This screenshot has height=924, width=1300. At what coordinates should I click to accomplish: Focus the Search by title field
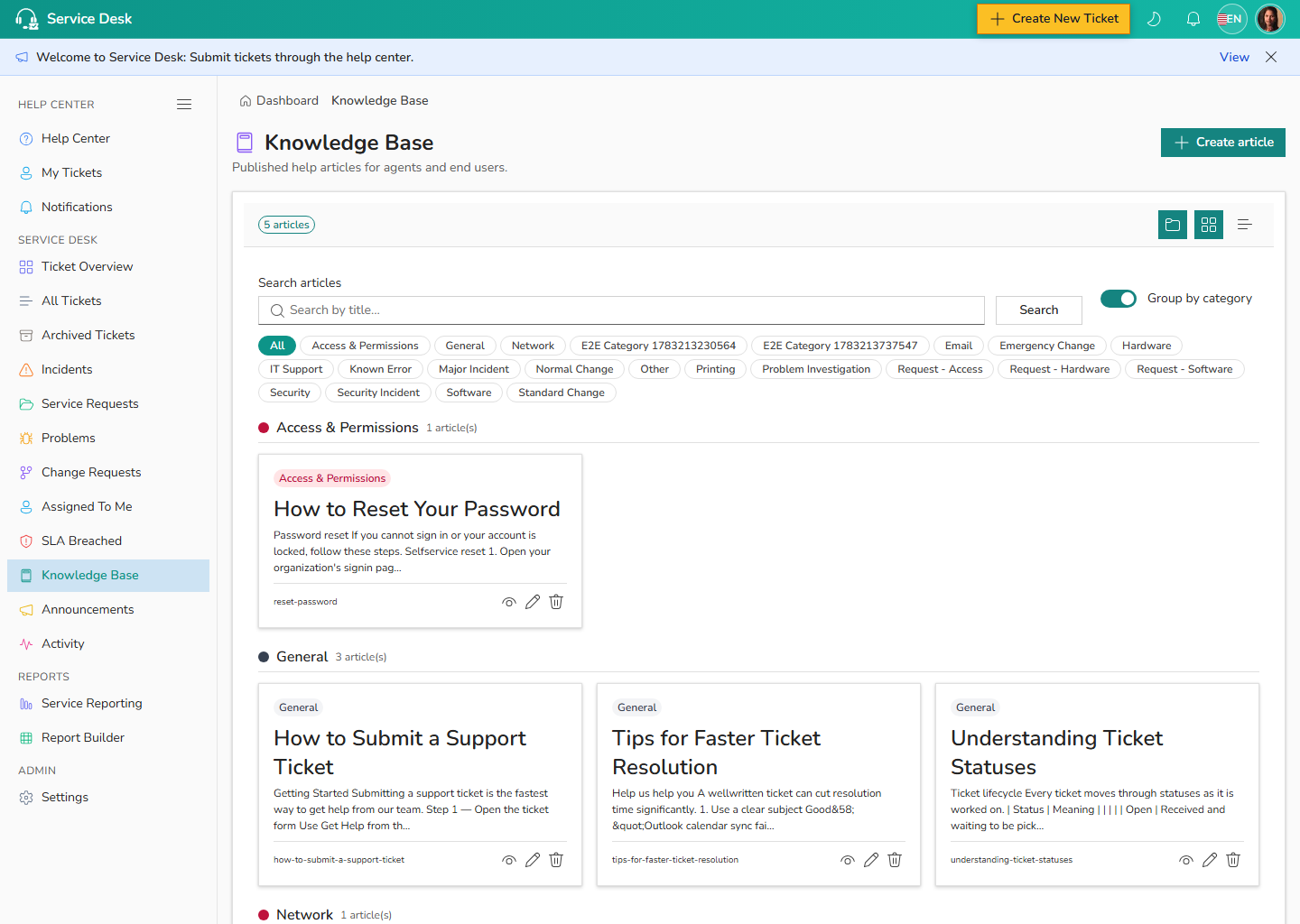coord(621,310)
